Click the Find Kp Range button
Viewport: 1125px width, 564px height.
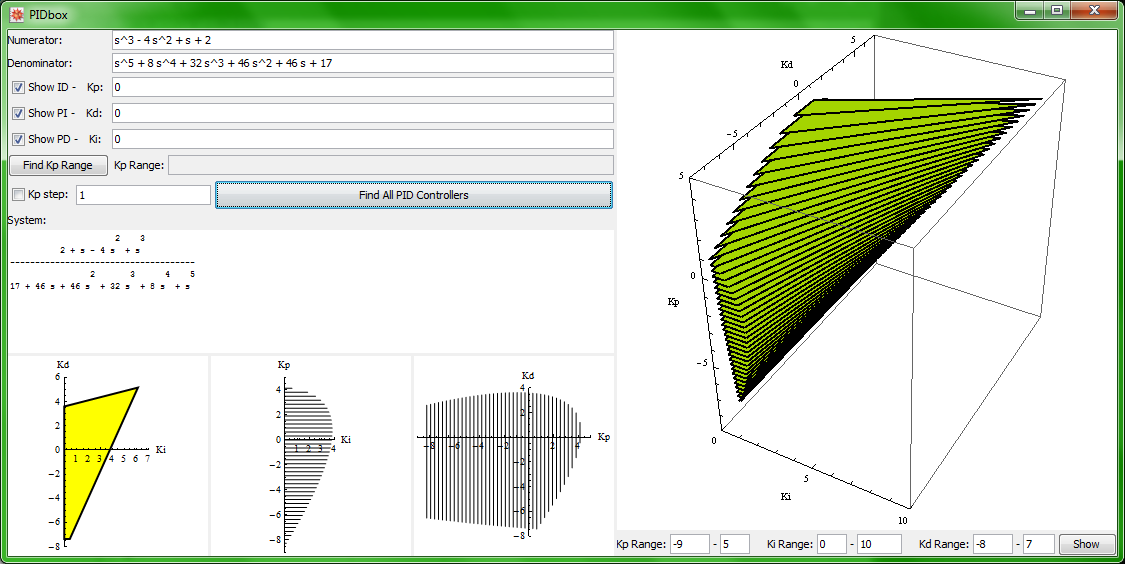pyautogui.click(x=58, y=165)
